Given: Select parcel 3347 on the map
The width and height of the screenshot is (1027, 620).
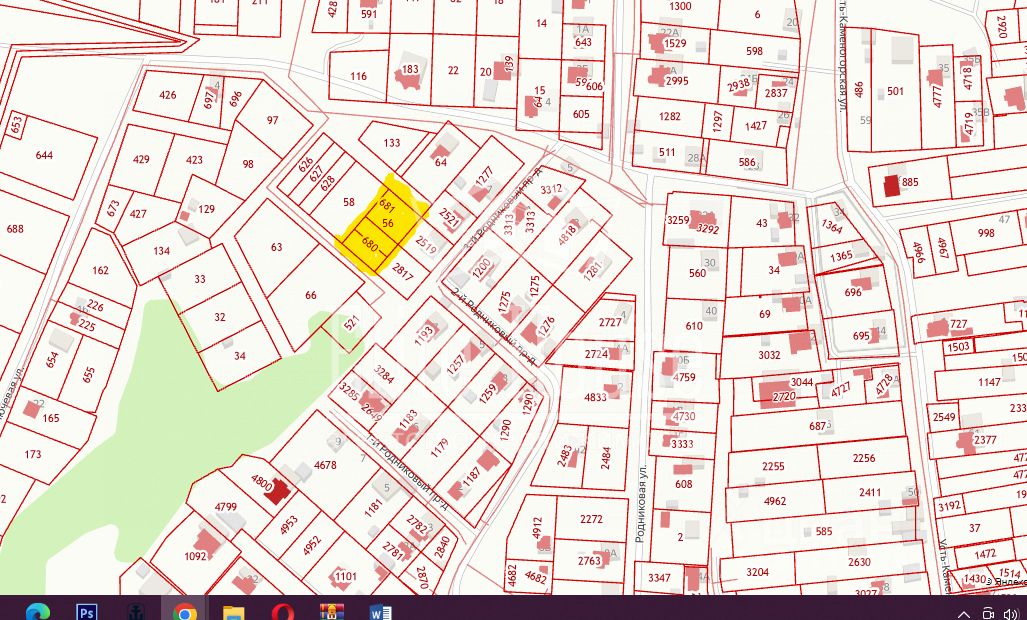Looking at the screenshot, I should click(659, 577).
